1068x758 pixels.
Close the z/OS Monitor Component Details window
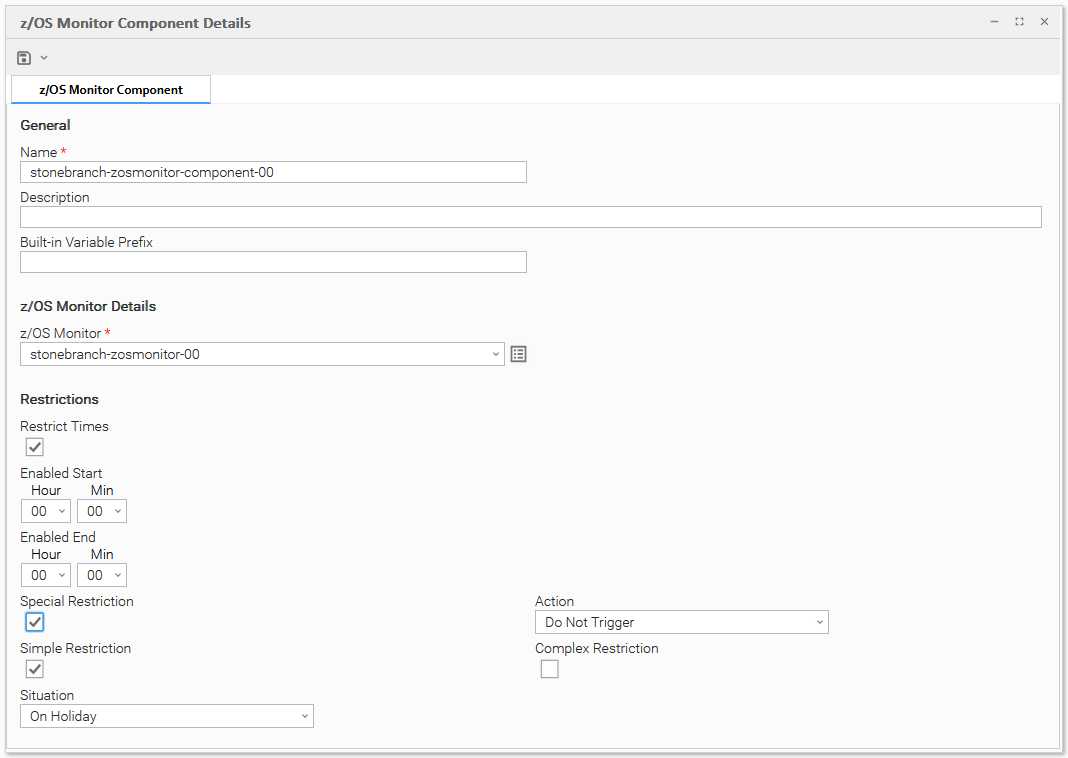(x=1044, y=21)
